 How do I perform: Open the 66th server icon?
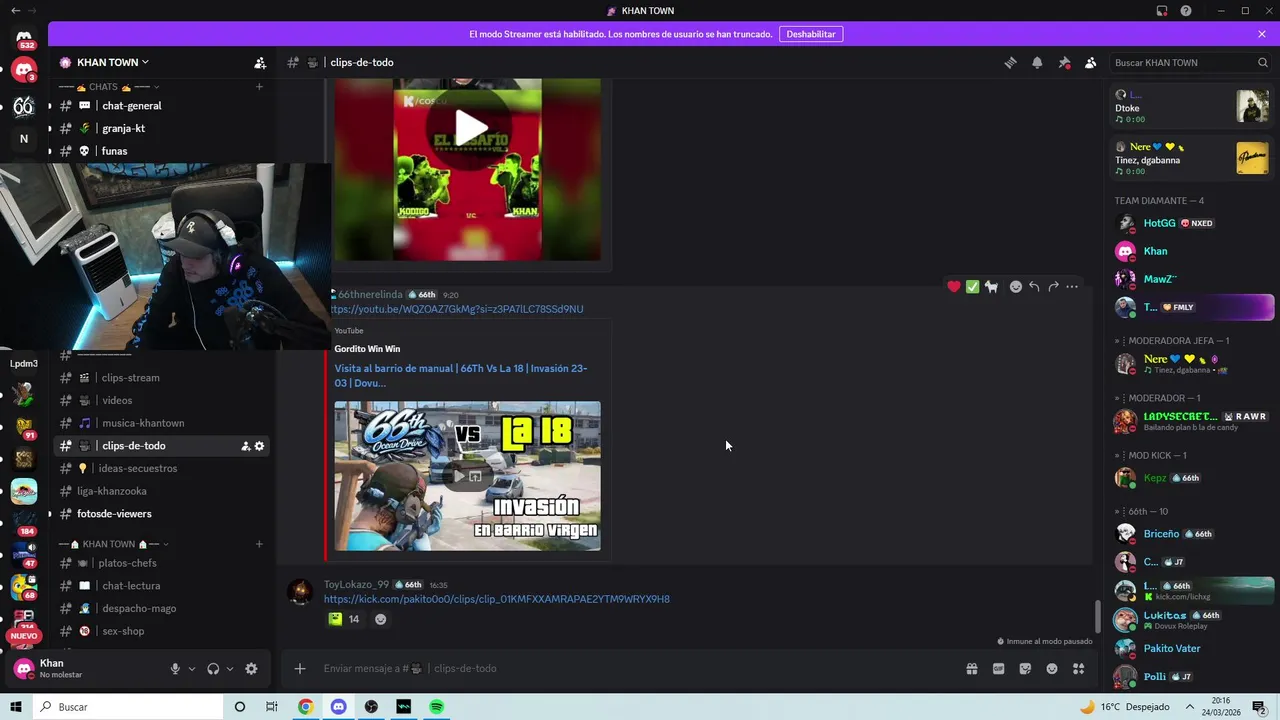pyautogui.click(x=24, y=106)
